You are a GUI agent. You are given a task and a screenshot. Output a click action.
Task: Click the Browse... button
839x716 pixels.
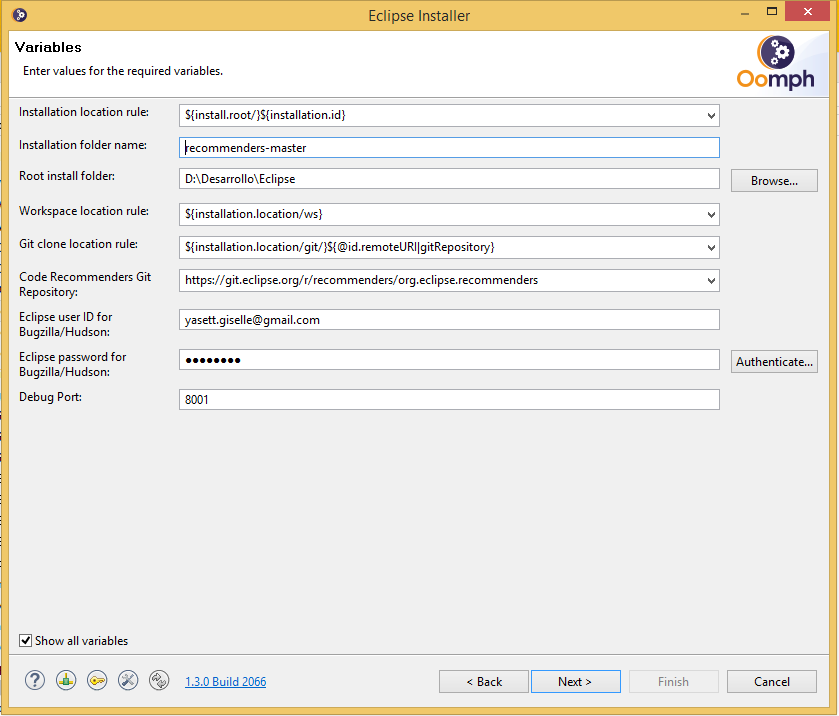point(774,180)
